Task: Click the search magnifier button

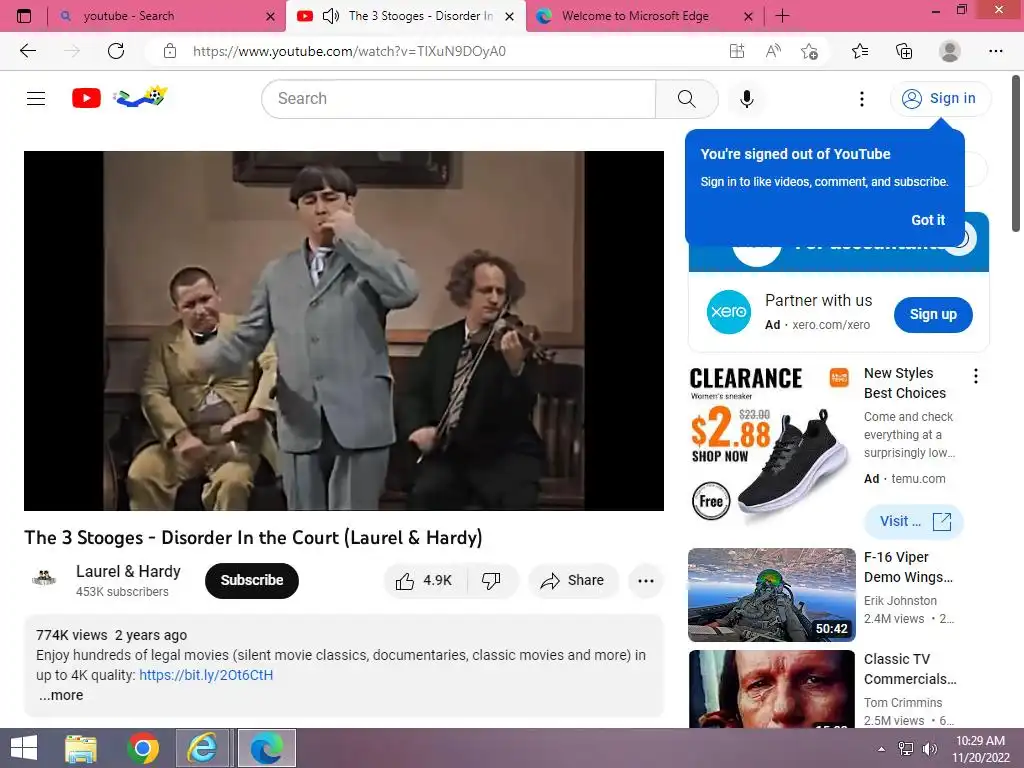Action: pyautogui.click(x=686, y=99)
